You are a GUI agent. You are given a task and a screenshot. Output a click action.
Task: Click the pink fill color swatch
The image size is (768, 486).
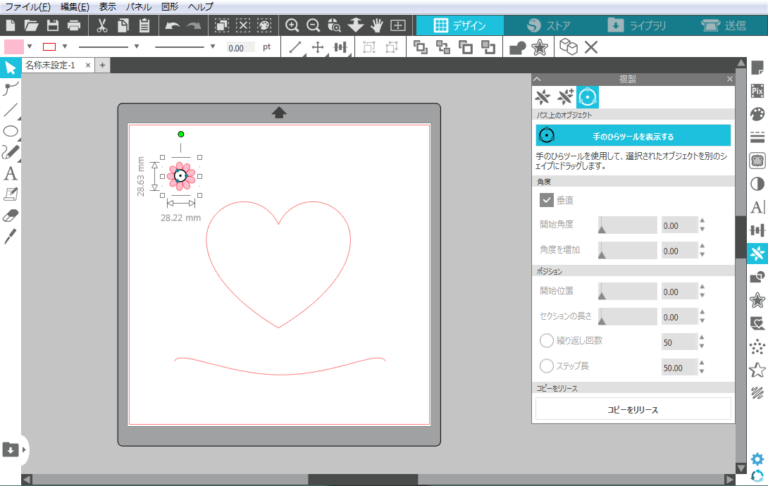click(14, 47)
